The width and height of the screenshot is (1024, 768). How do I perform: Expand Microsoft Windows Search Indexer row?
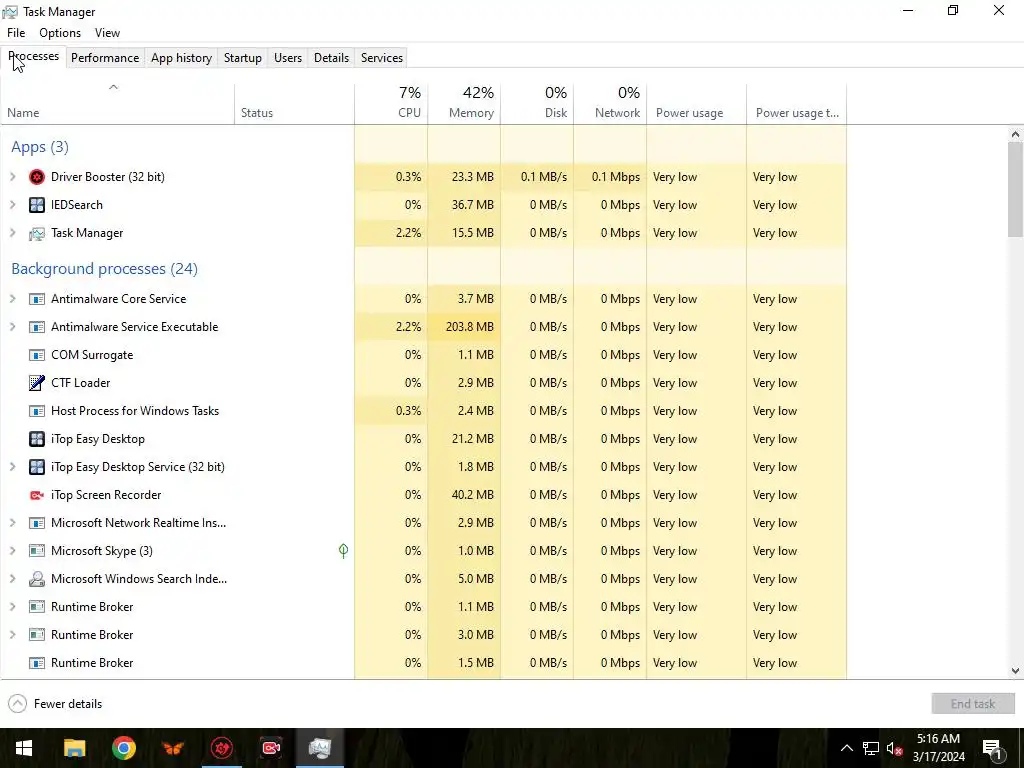click(12, 579)
